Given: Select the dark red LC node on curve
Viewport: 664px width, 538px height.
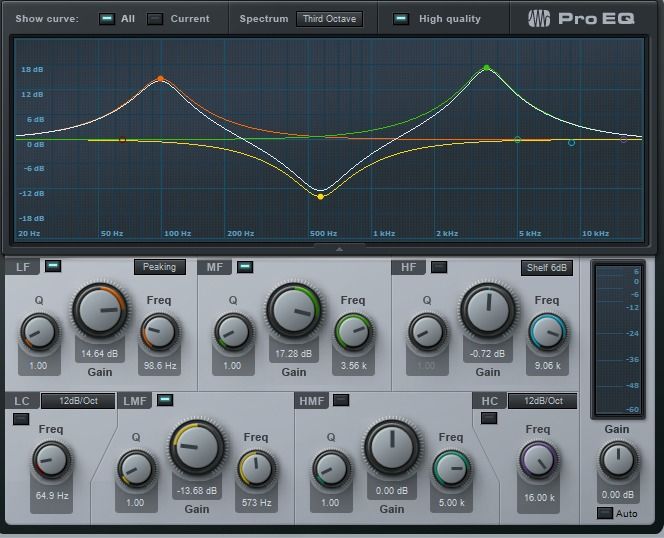Looking at the screenshot, I should pyautogui.click(x=122, y=139).
